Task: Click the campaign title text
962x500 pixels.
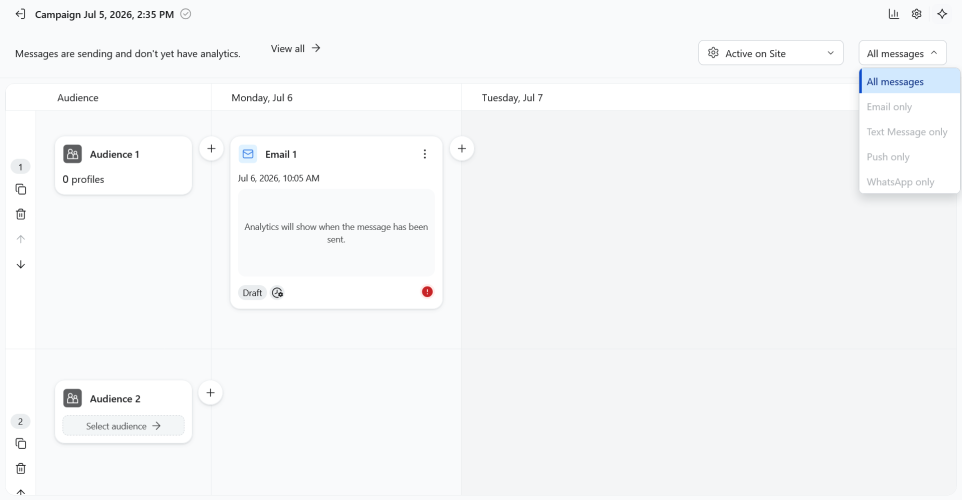Action: click(x=104, y=14)
